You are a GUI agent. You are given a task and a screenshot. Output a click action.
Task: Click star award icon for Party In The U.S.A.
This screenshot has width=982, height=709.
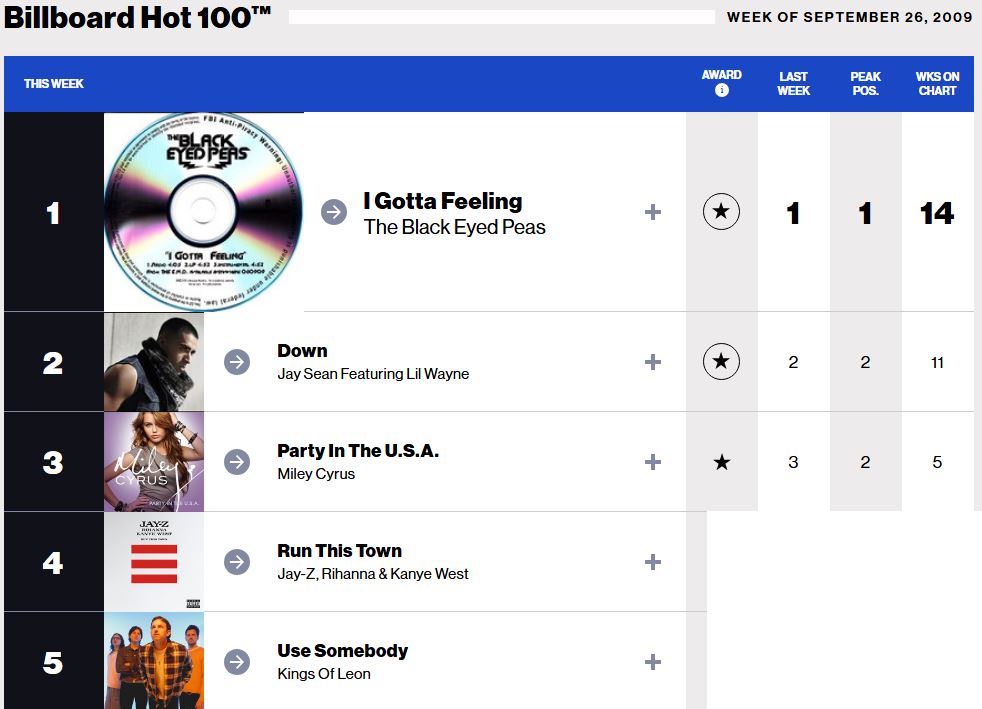[721, 462]
